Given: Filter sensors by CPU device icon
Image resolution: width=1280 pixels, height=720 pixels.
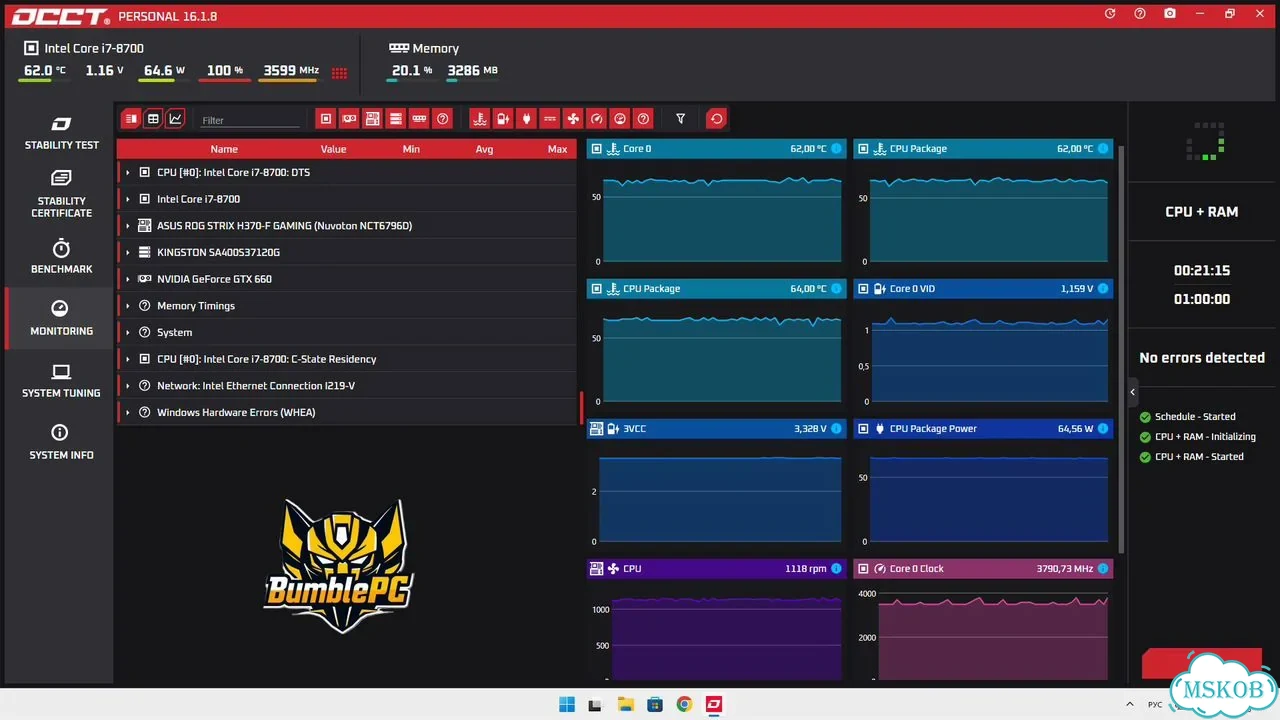Looking at the screenshot, I should click(325, 119).
